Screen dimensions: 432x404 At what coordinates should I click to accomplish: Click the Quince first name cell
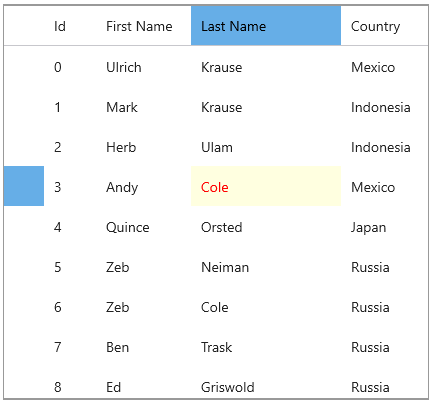coord(144,226)
